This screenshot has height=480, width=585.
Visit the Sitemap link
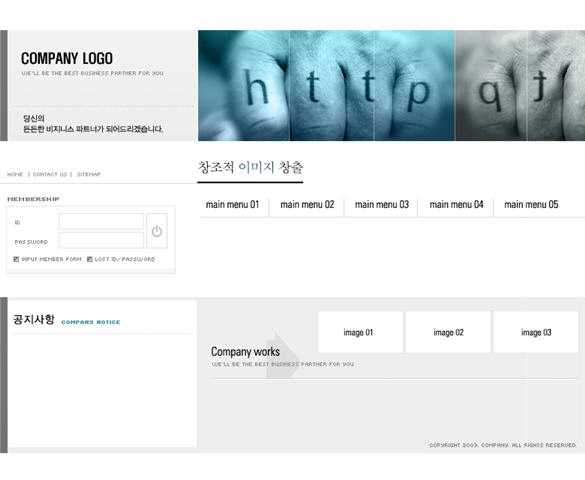click(89, 174)
